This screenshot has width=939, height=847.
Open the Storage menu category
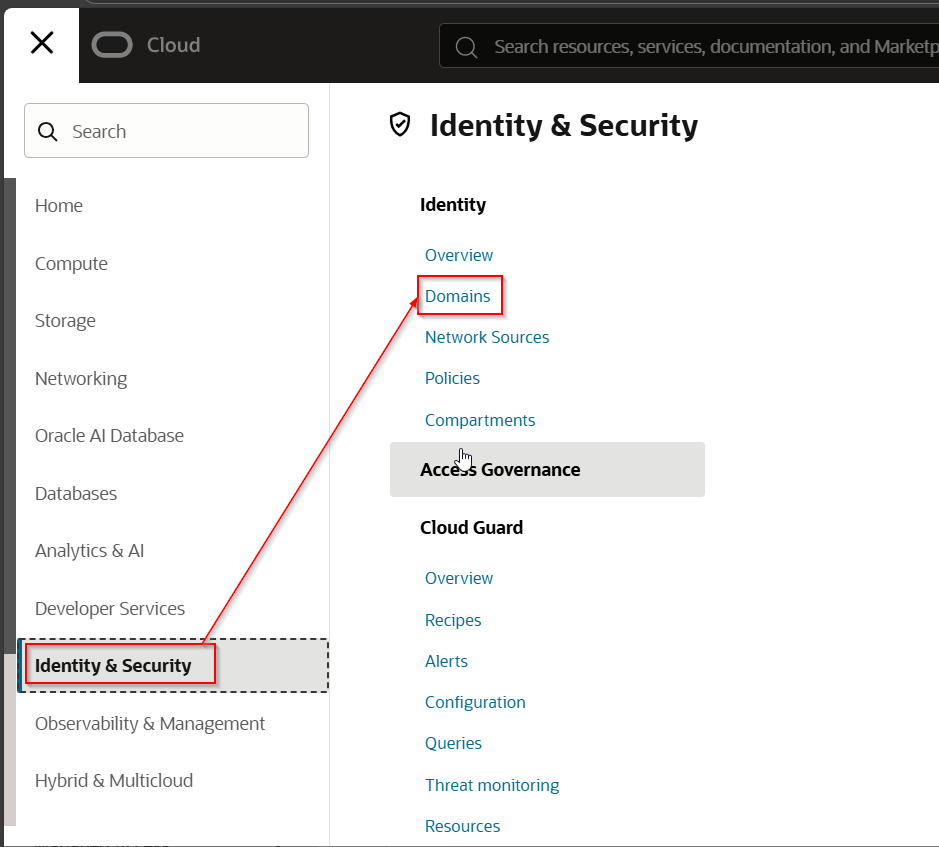[65, 321]
